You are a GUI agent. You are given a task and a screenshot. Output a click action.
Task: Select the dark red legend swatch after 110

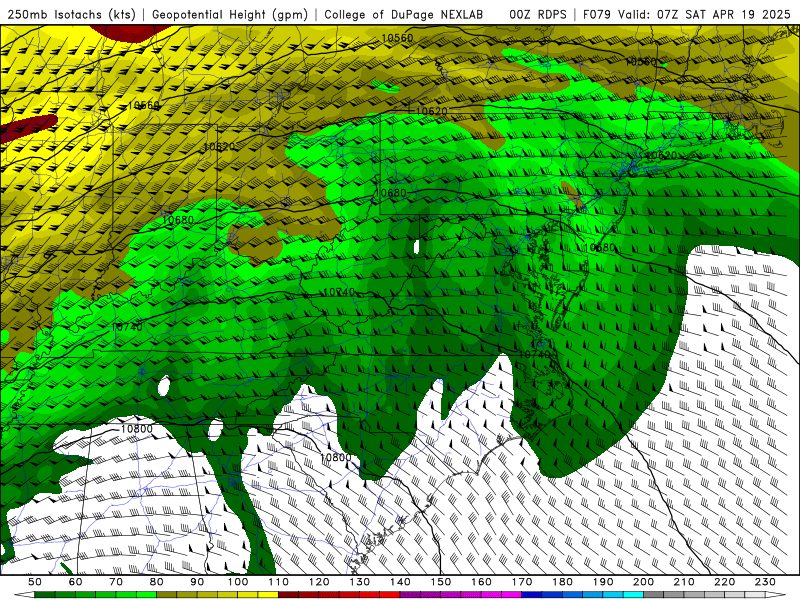tap(288, 595)
